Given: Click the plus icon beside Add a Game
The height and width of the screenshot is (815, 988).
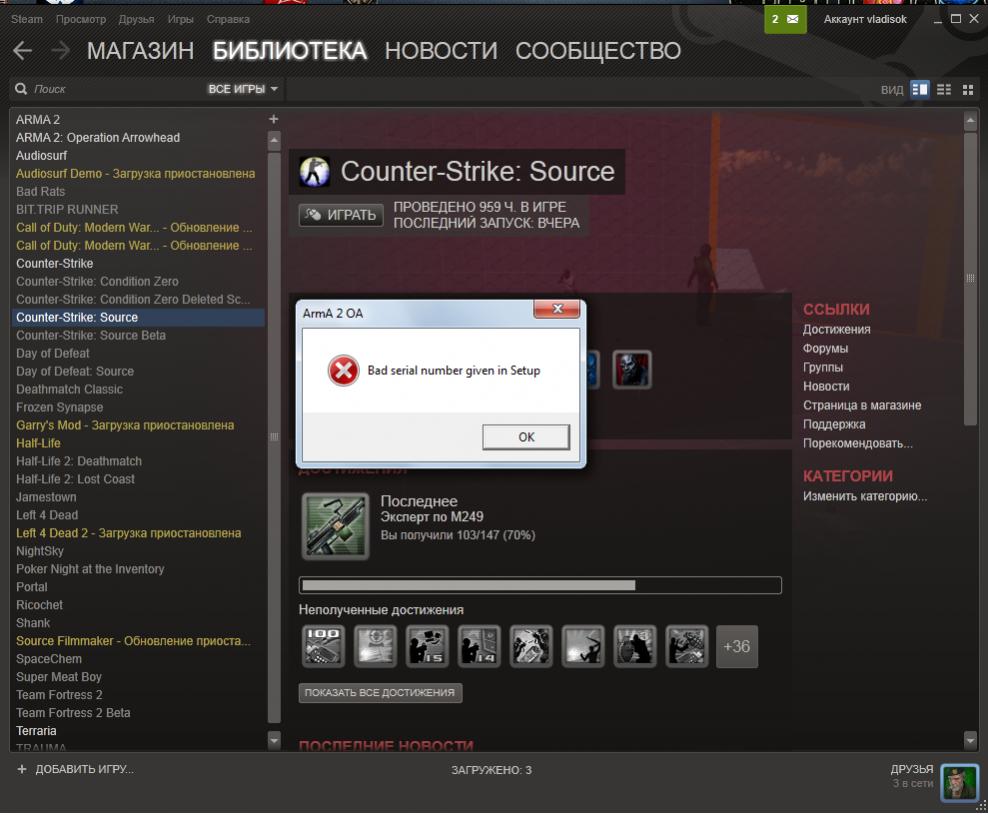Looking at the screenshot, I should 21,769.
